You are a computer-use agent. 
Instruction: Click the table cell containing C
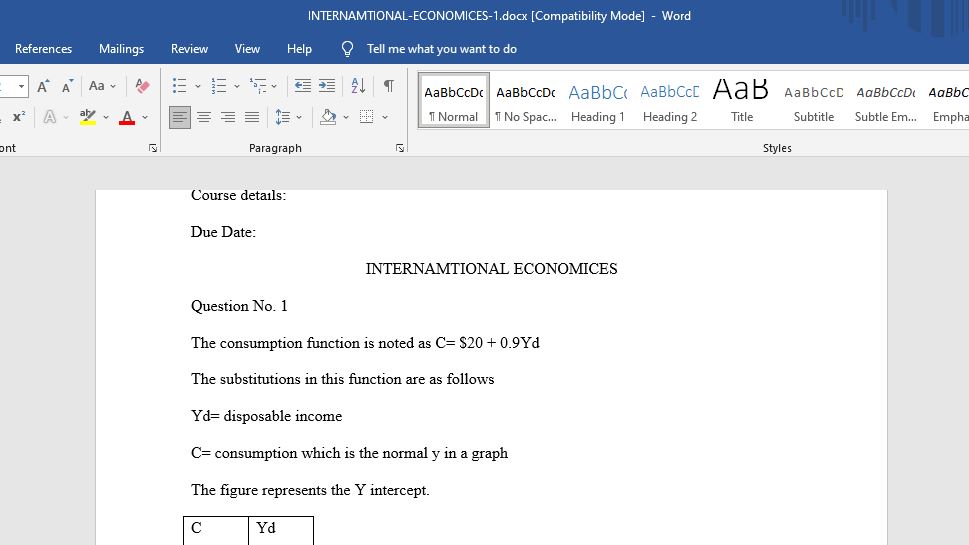(x=216, y=530)
